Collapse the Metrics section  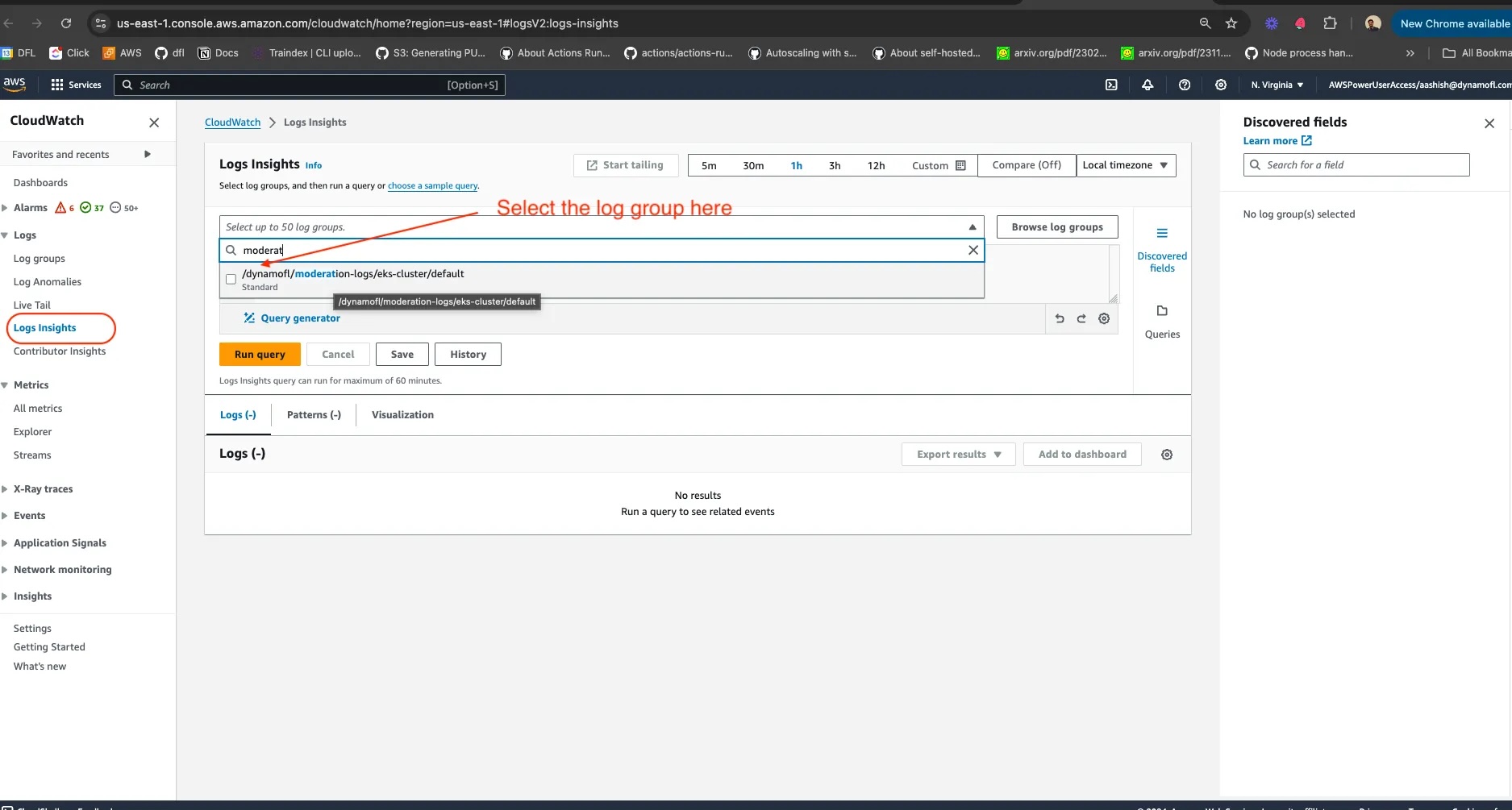pyautogui.click(x=5, y=385)
